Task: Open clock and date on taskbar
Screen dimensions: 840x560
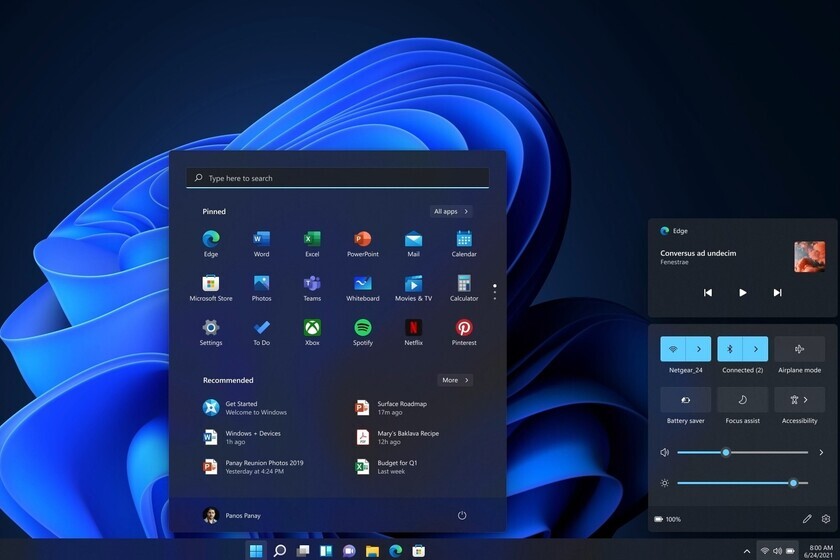Action: pyautogui.click(x=819, y=551)
